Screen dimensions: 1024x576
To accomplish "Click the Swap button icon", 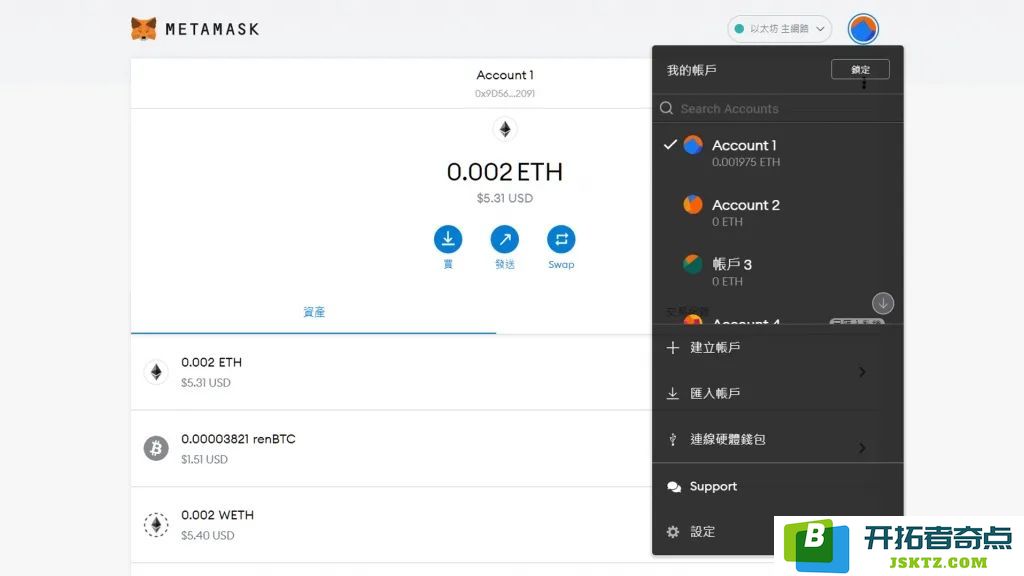I will tap(561, 239).
